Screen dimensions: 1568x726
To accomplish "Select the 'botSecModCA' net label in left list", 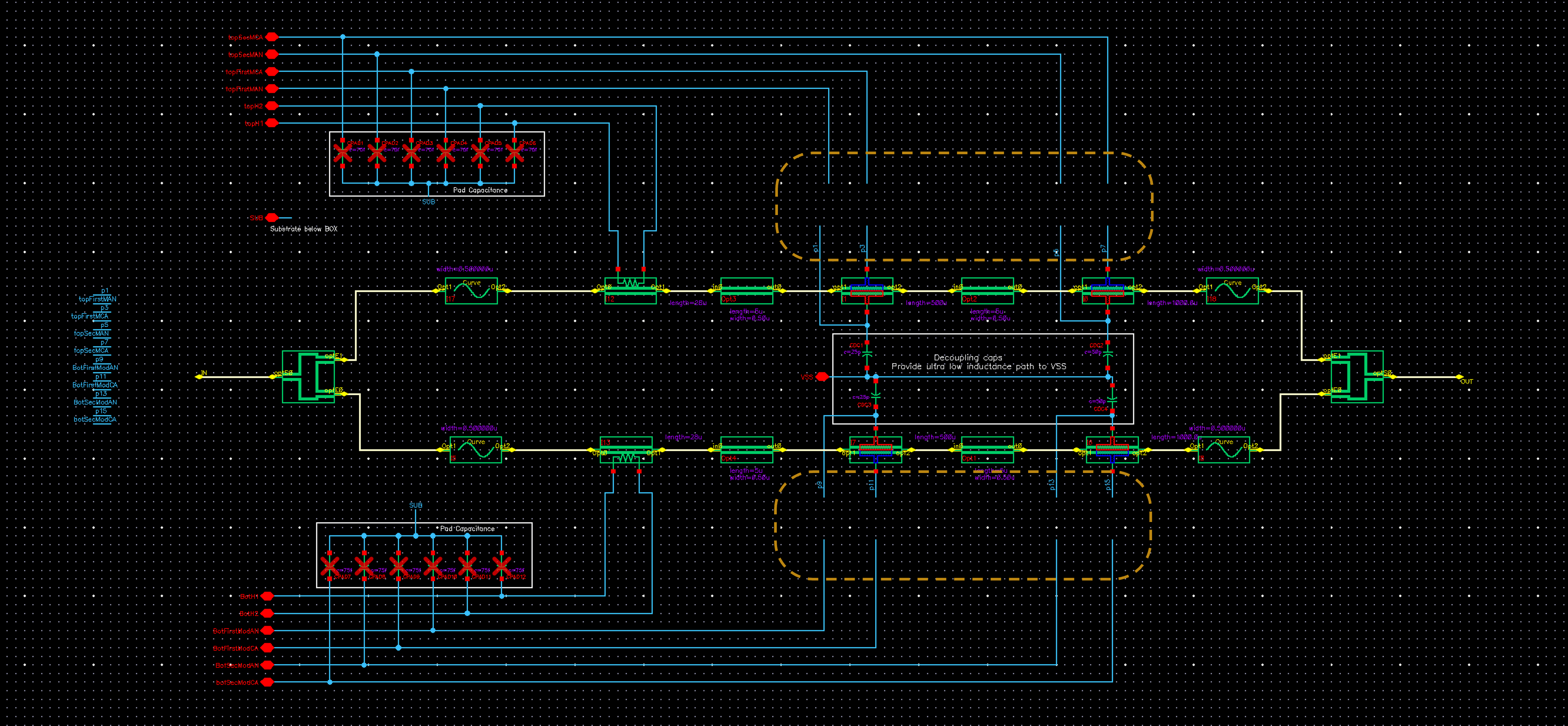I will [95, 419].
